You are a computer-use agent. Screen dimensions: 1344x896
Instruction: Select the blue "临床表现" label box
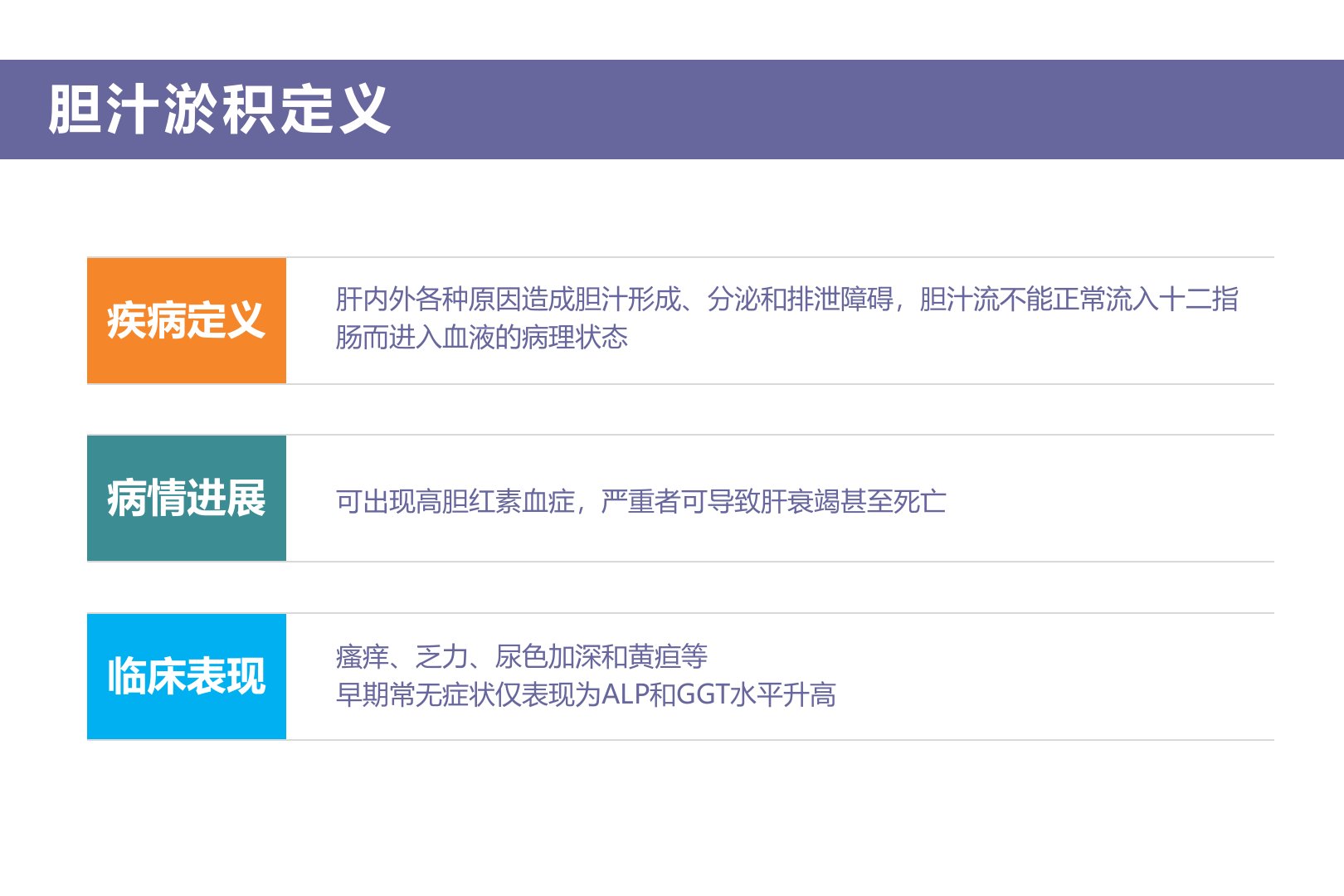[187, 676]
